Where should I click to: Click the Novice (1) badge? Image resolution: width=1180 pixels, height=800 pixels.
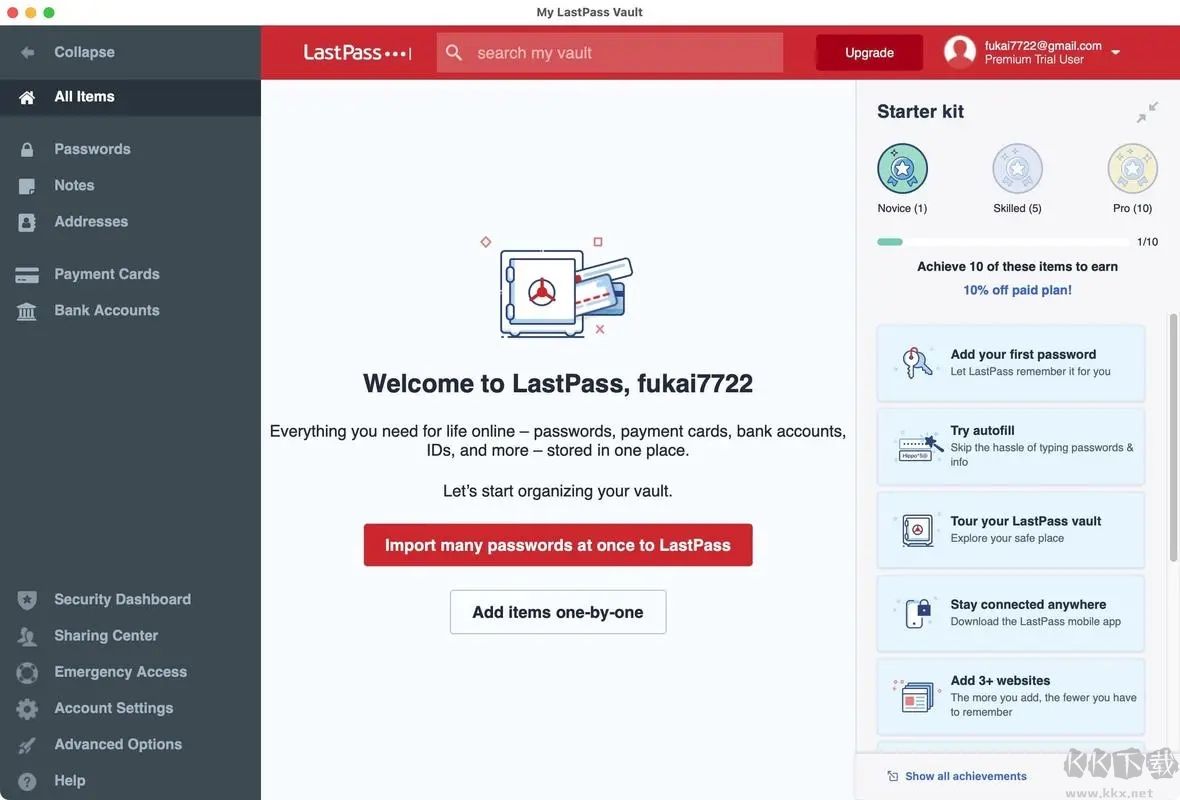902,169
